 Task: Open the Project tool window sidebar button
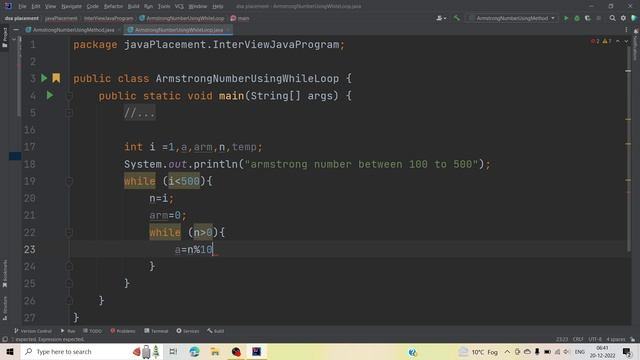pyautogui.click(x=5, y=38)
